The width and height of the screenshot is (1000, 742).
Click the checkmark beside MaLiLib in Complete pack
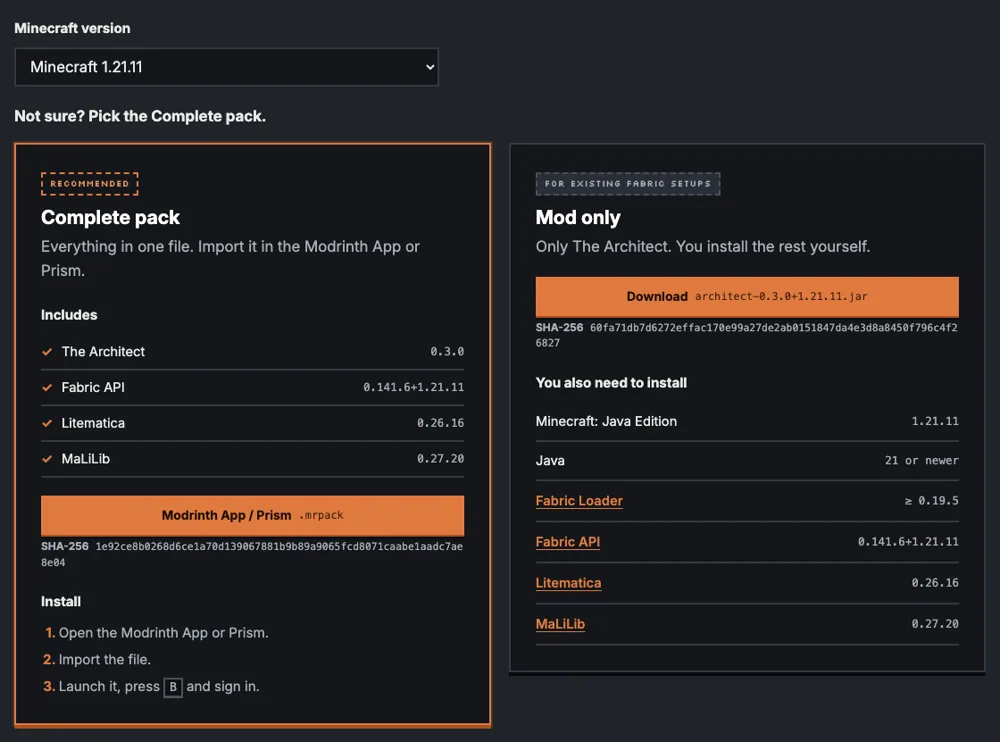pyautogui.click(x=47, y=459)
